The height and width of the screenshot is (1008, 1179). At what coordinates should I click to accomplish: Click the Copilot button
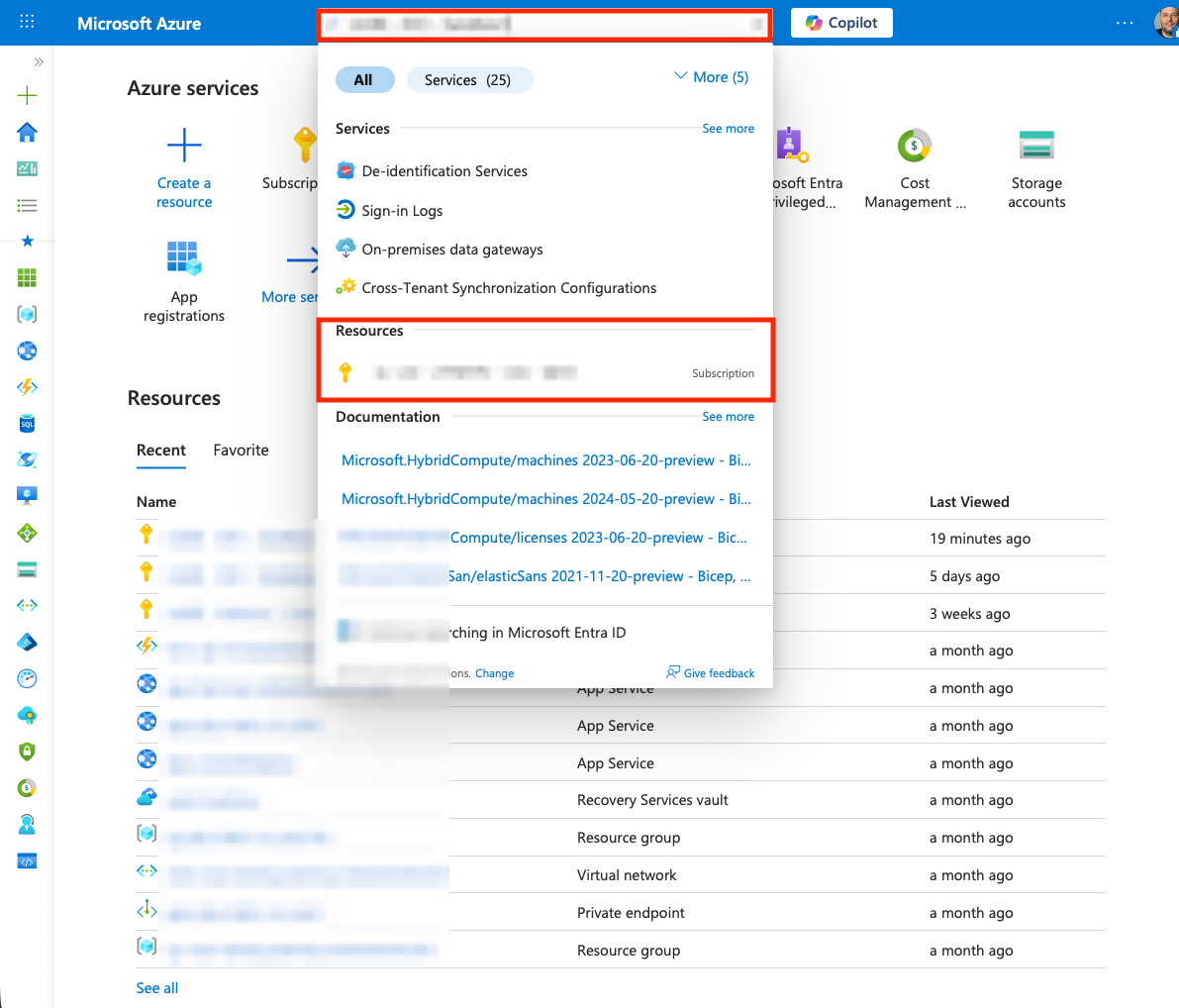[x=841, y=23]
